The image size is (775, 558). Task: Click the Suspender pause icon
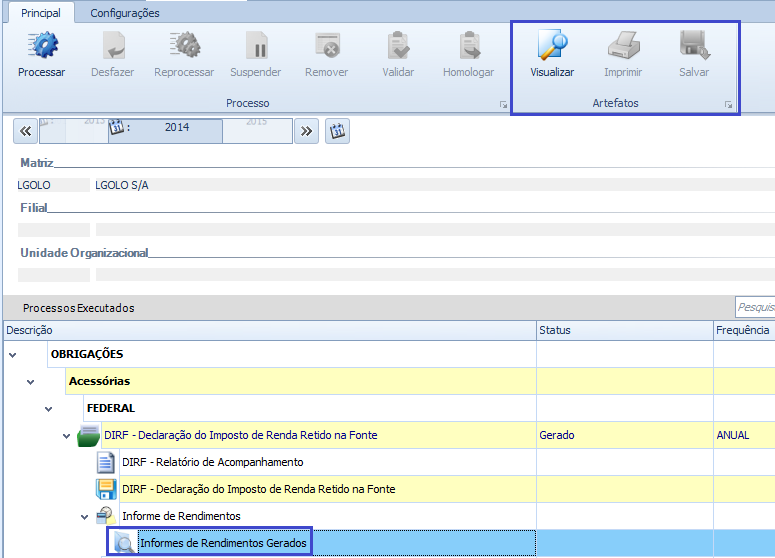pos(256,46)
